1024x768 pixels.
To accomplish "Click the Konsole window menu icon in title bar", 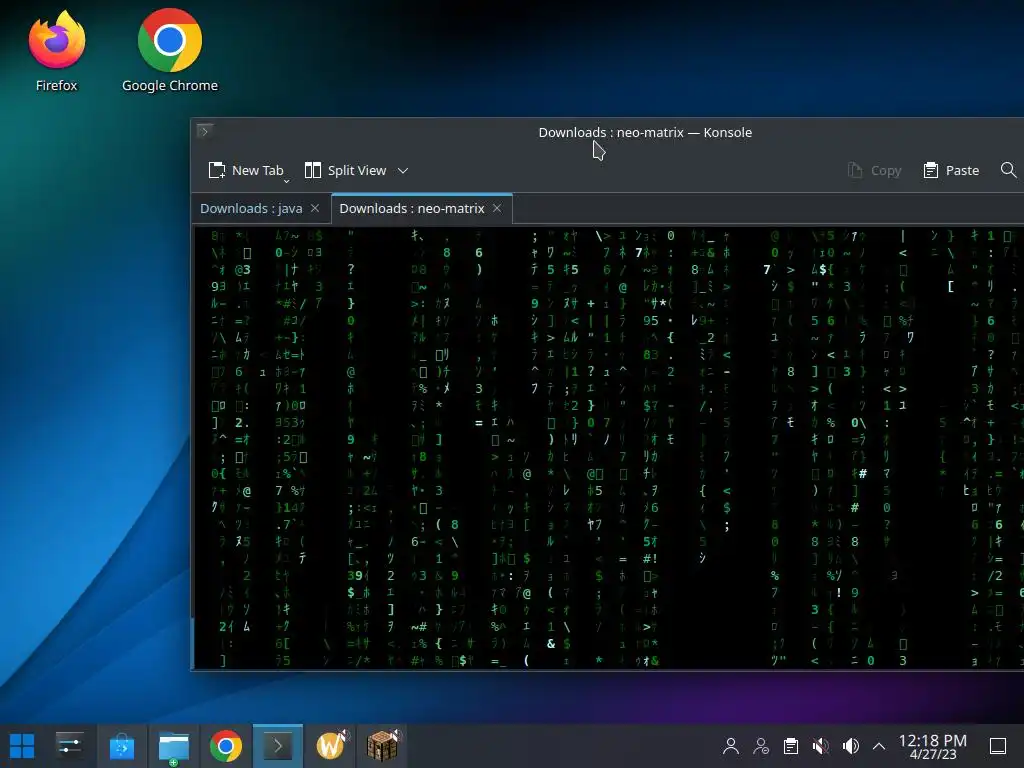I will click(x=205, y=131).
